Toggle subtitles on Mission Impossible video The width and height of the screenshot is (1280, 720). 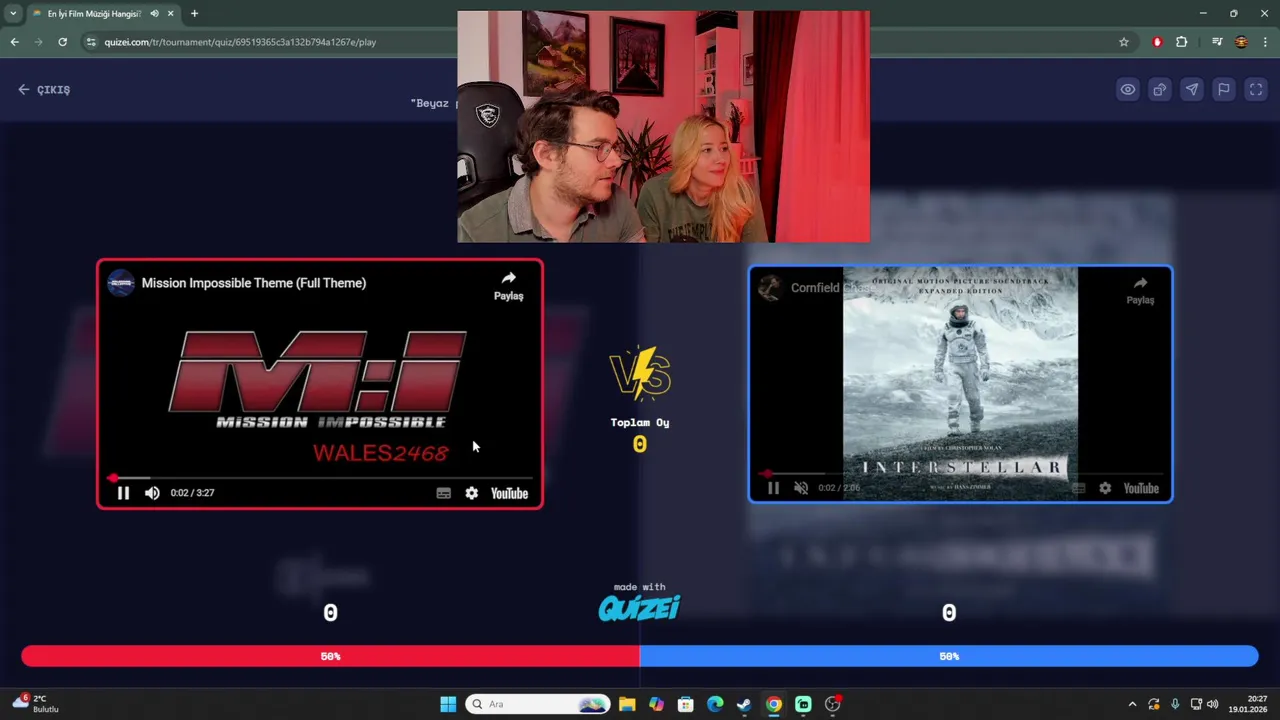(x=444, y=493)
